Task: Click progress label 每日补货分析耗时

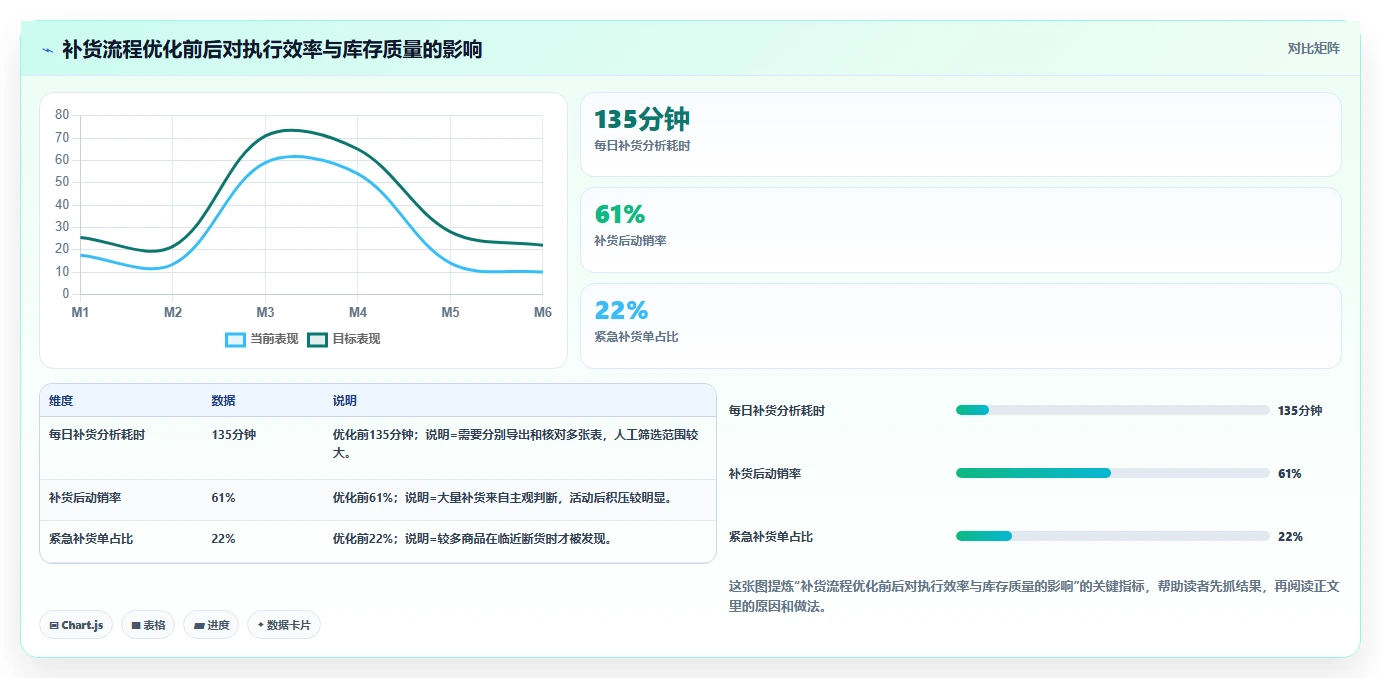Action: point(777,411)
